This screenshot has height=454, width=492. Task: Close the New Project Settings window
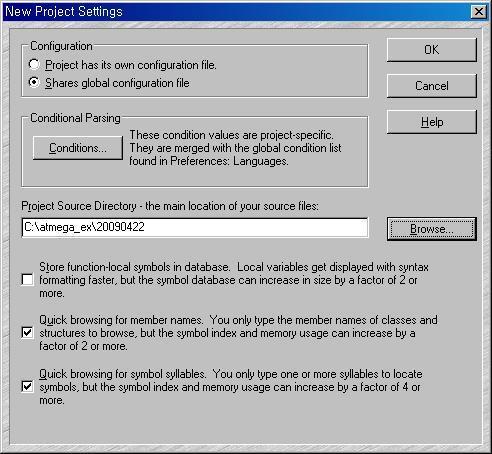click(x=479, y=12)
